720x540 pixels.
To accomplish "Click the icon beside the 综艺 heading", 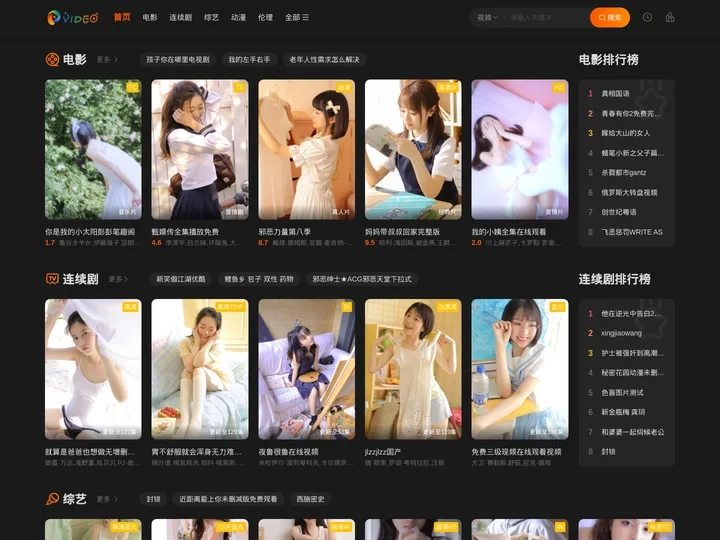I will pos(52,499).
